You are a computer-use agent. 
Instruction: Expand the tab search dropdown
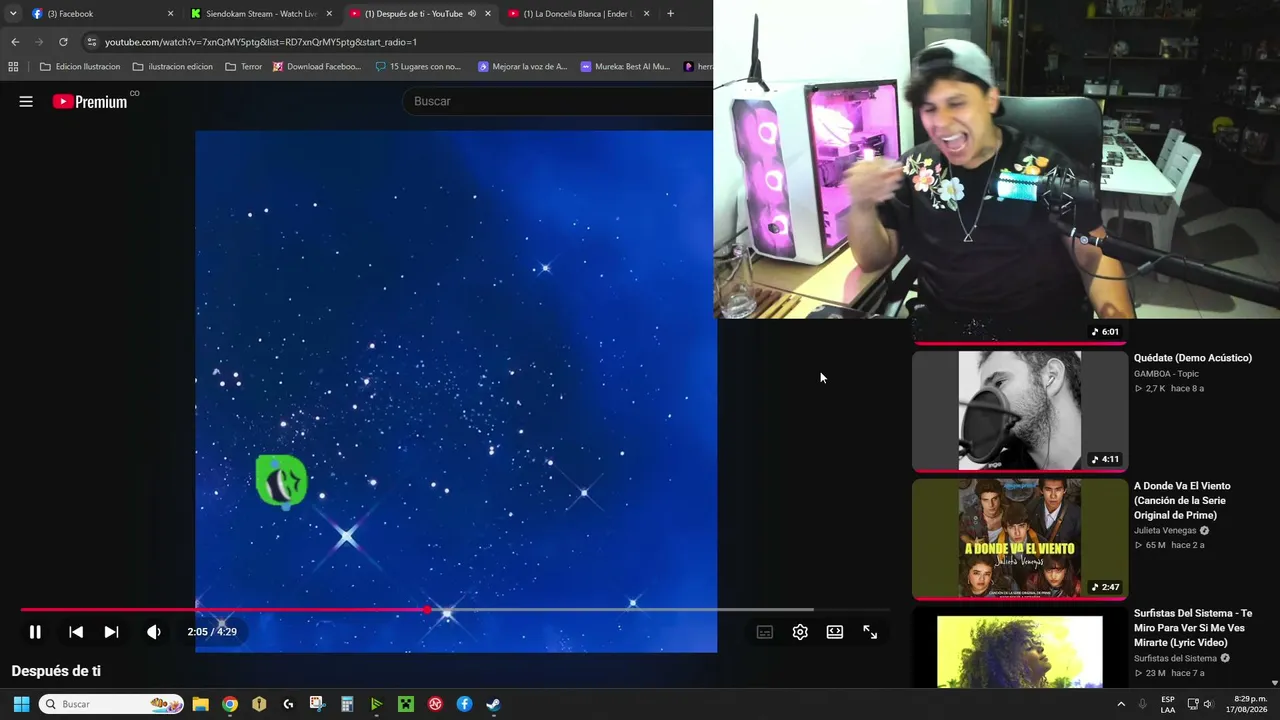tap(13, 14)
